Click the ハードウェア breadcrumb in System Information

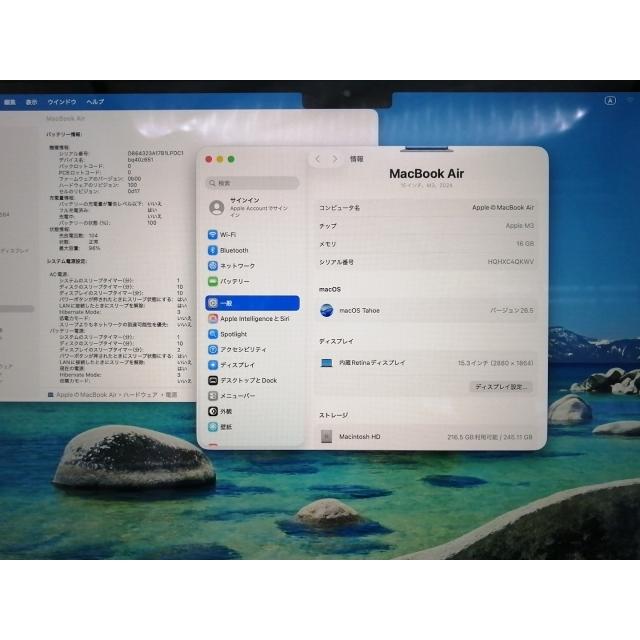140,395
